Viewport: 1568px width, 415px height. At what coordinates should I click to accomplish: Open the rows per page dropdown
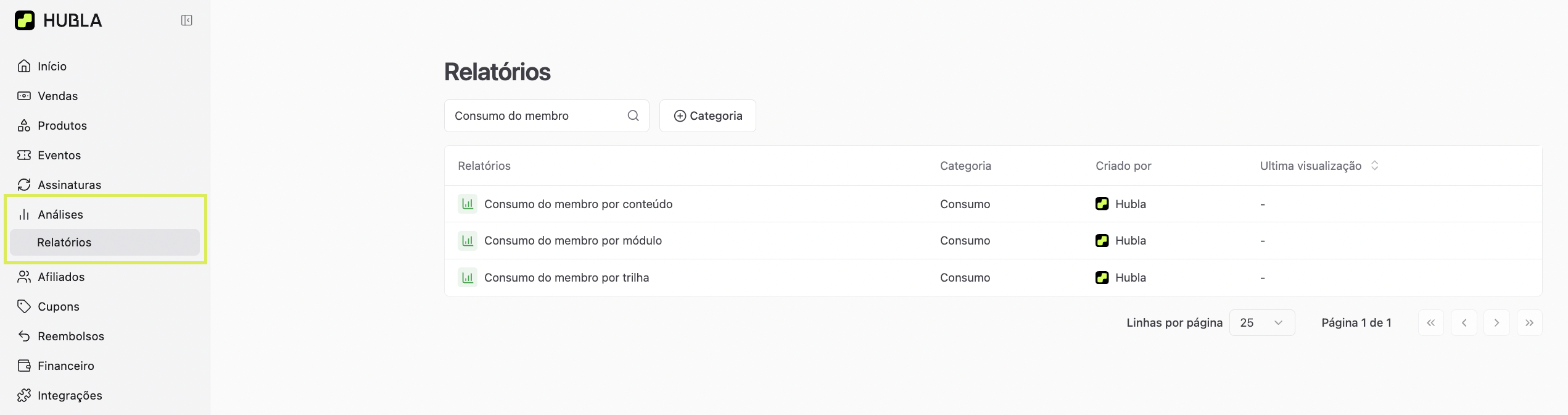coord(1261,322)
